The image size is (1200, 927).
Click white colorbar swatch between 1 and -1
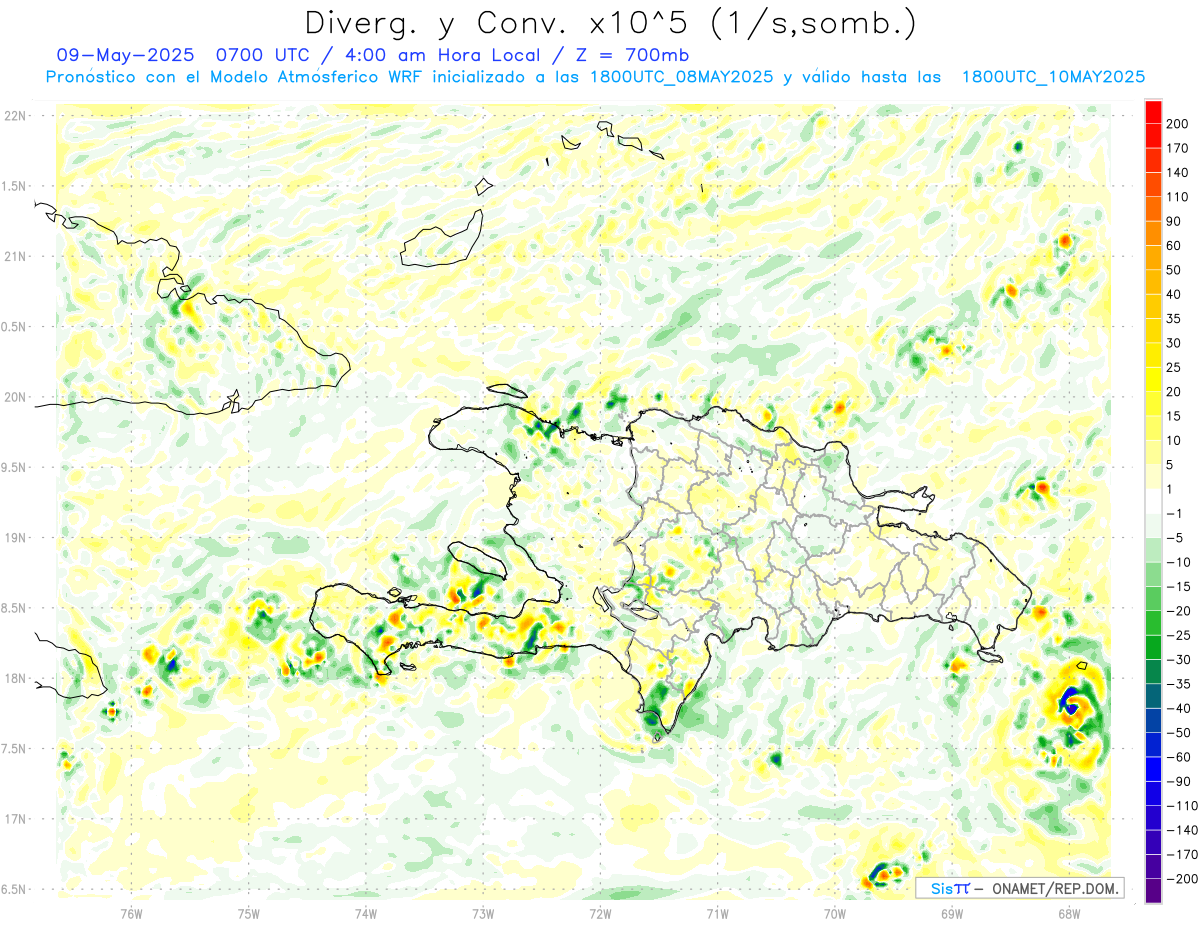click(x=1153, y=502)
